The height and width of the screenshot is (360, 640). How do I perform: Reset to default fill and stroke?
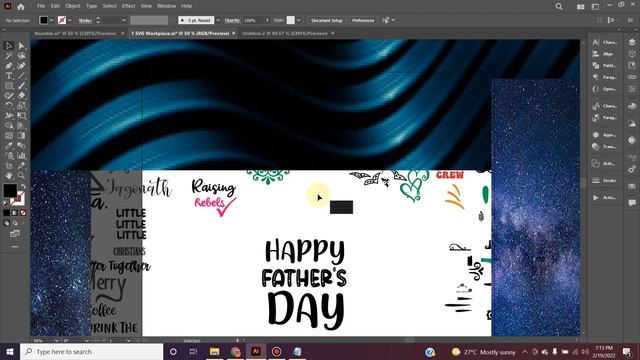(6, 202)
